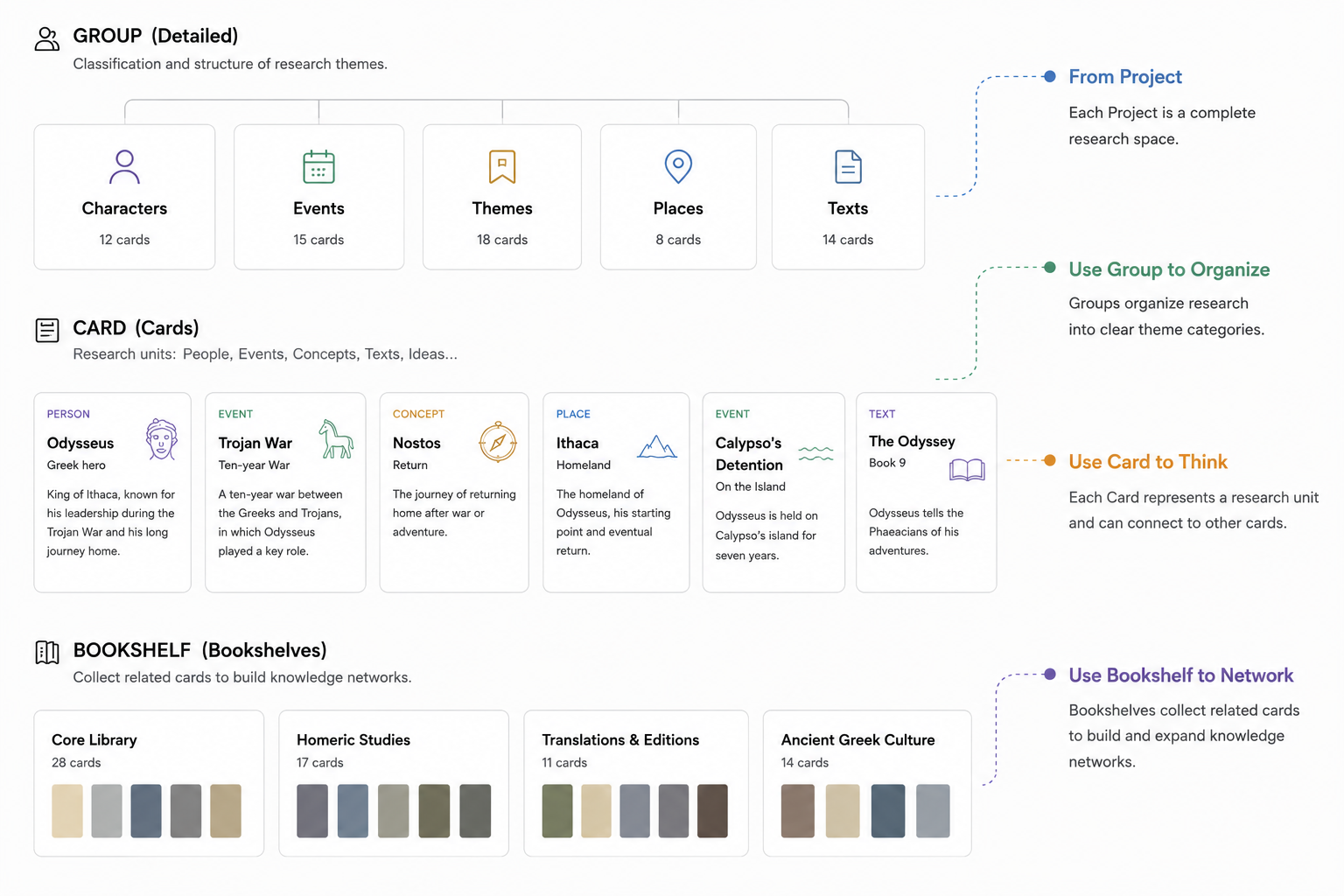Click the open book icon on The Odyssey card
1344x896 pixels.
(967, 470)
